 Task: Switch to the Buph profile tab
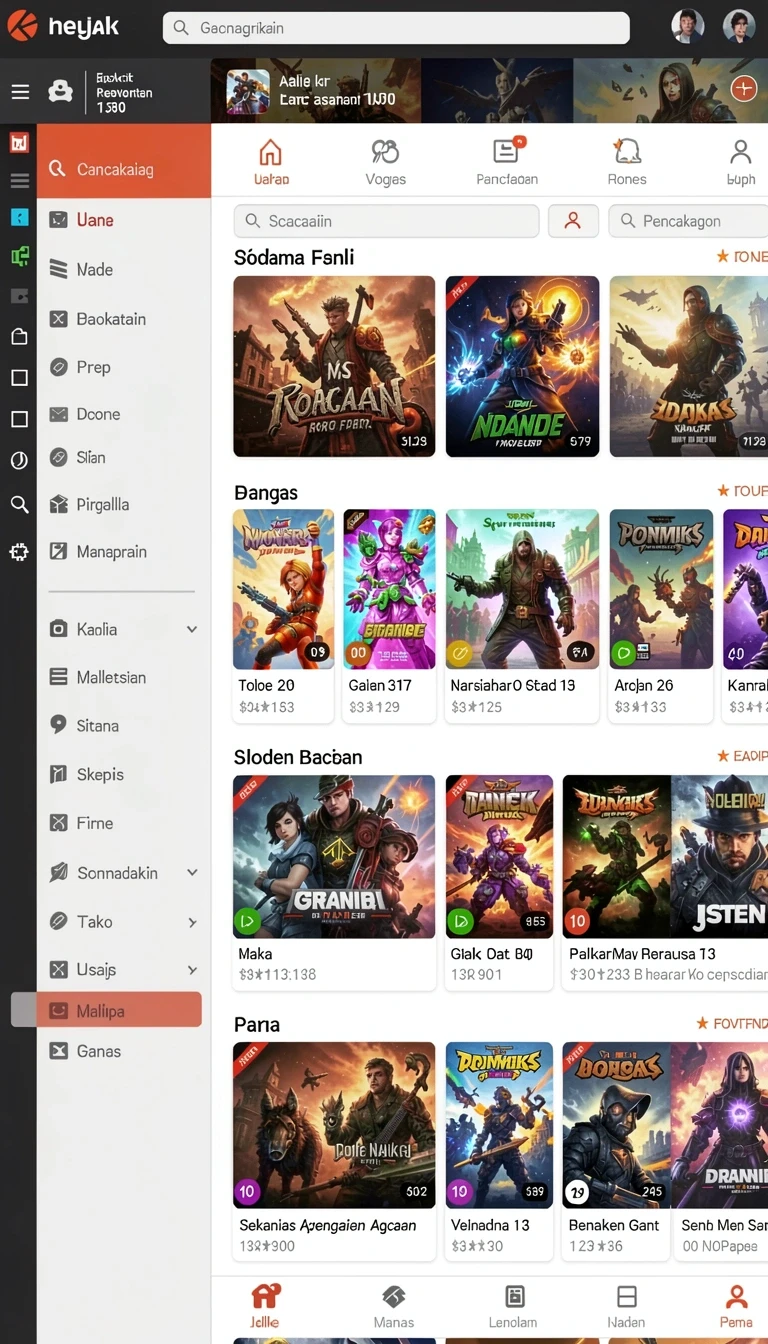click(741, 163)
